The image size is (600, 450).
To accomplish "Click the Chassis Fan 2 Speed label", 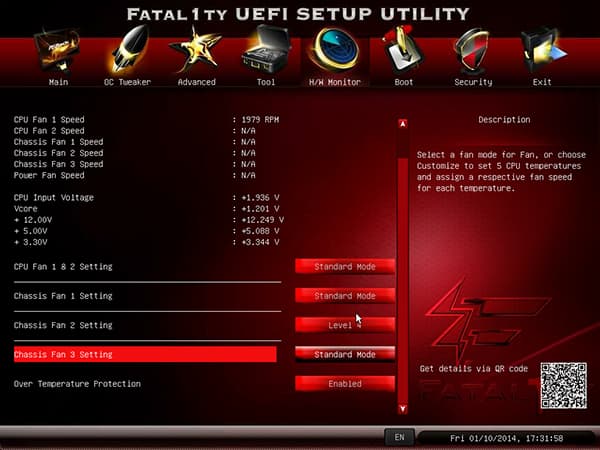I will tap(59, 153).
